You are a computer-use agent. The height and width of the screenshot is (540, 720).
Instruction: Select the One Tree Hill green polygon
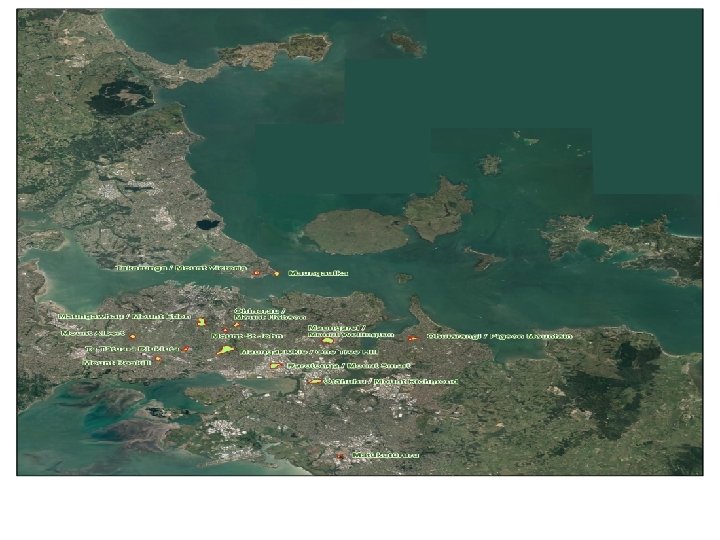click(225, 350)
